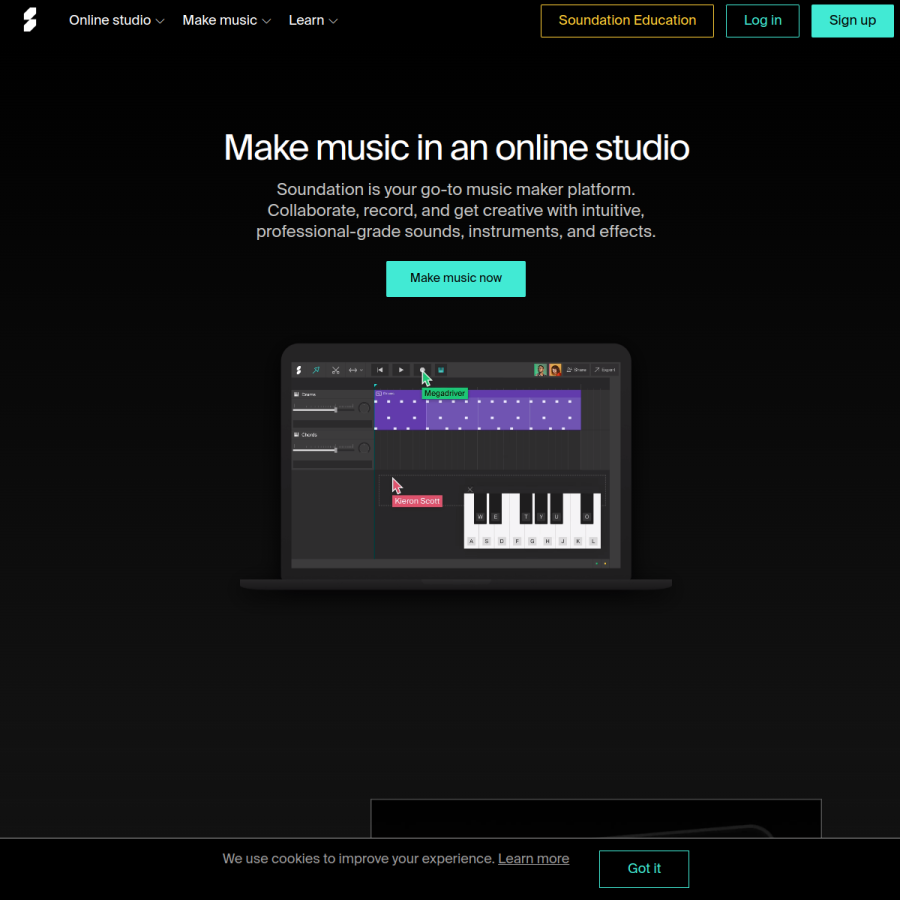Click the red Kieron Scott cursor label

417,501
